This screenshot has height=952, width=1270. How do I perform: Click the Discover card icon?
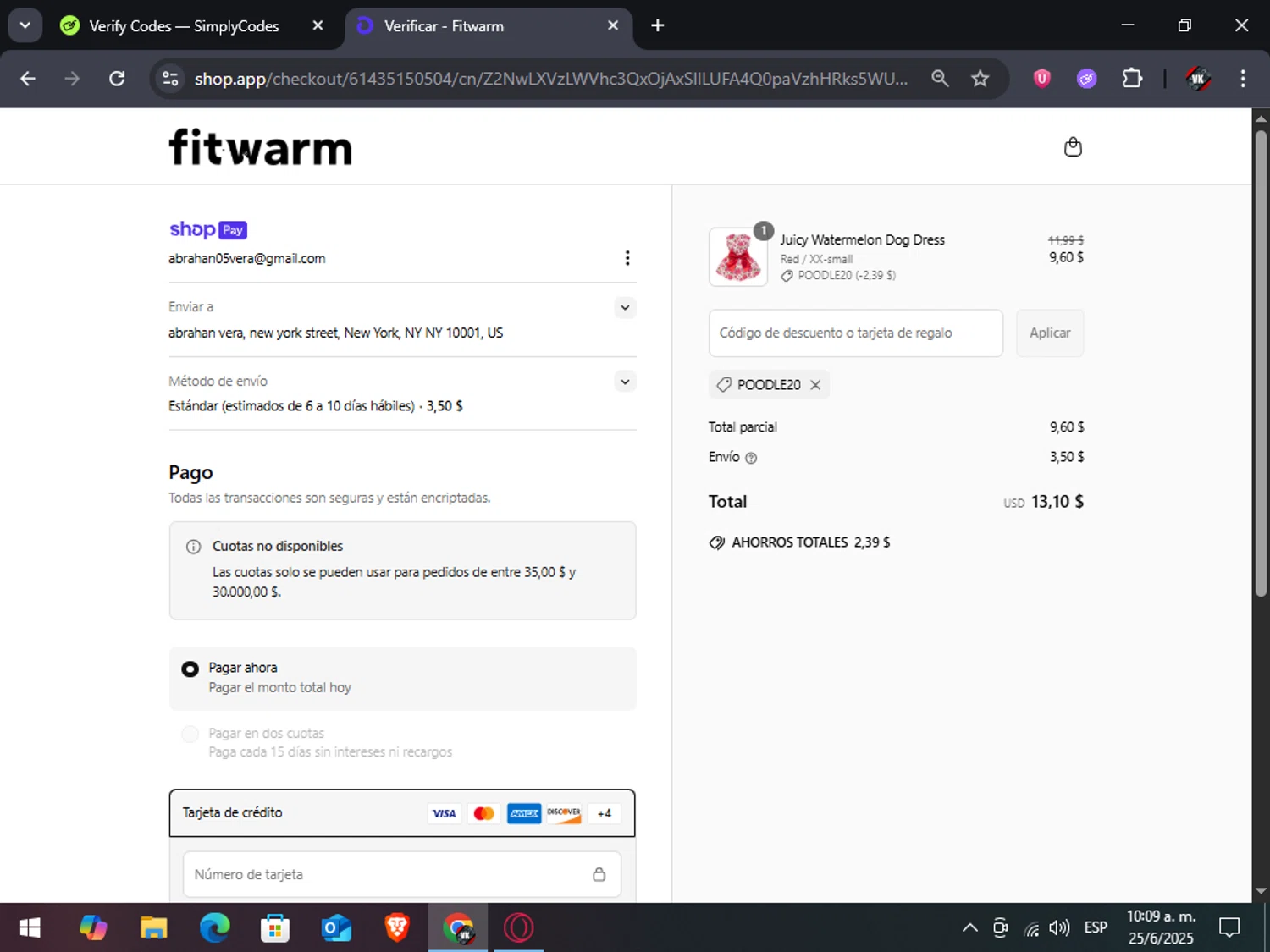(564, 813)
